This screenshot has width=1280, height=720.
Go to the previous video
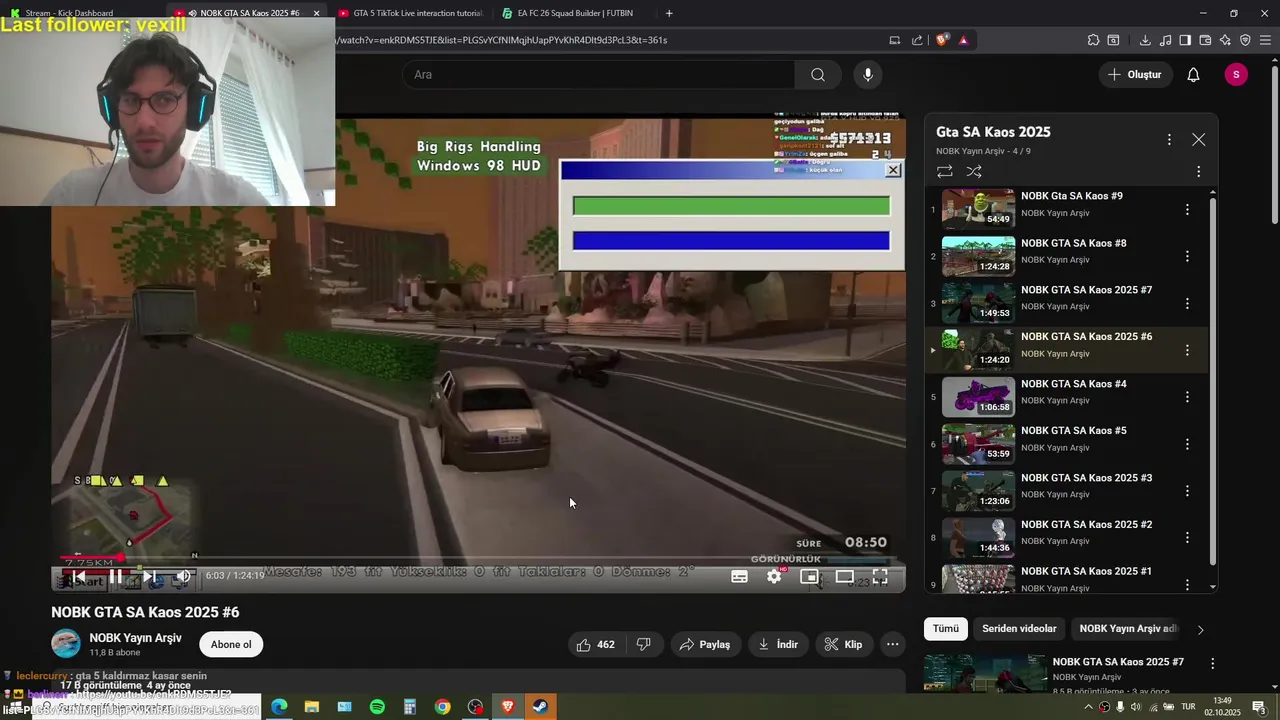(x=79, y=576)
